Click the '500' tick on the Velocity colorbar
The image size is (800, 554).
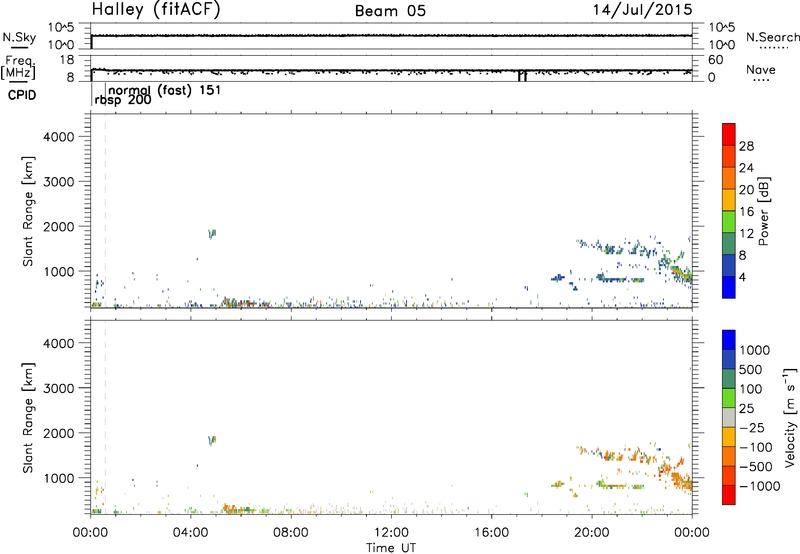point(753,370)
